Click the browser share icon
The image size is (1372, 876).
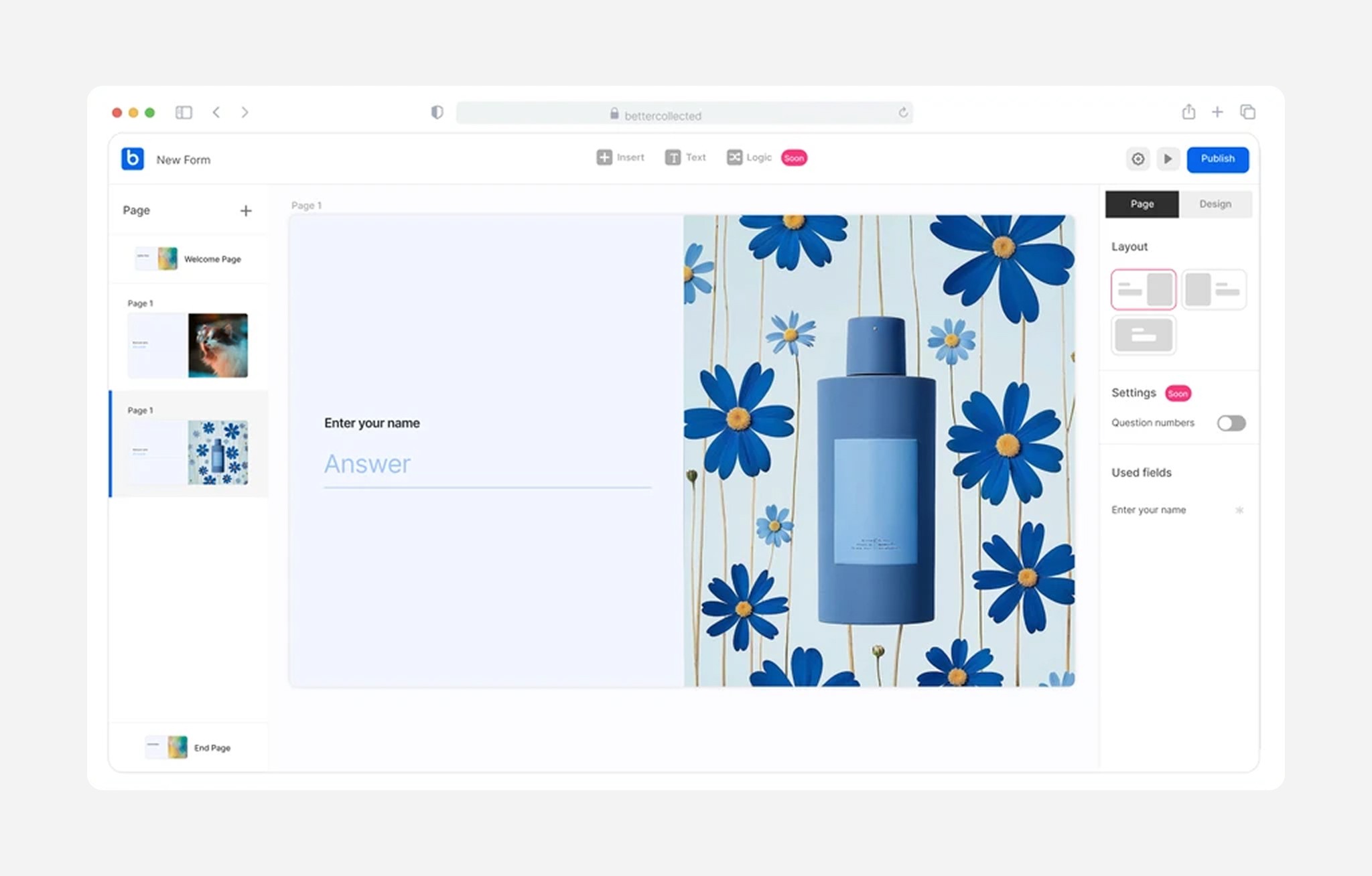coord(1188,112)
